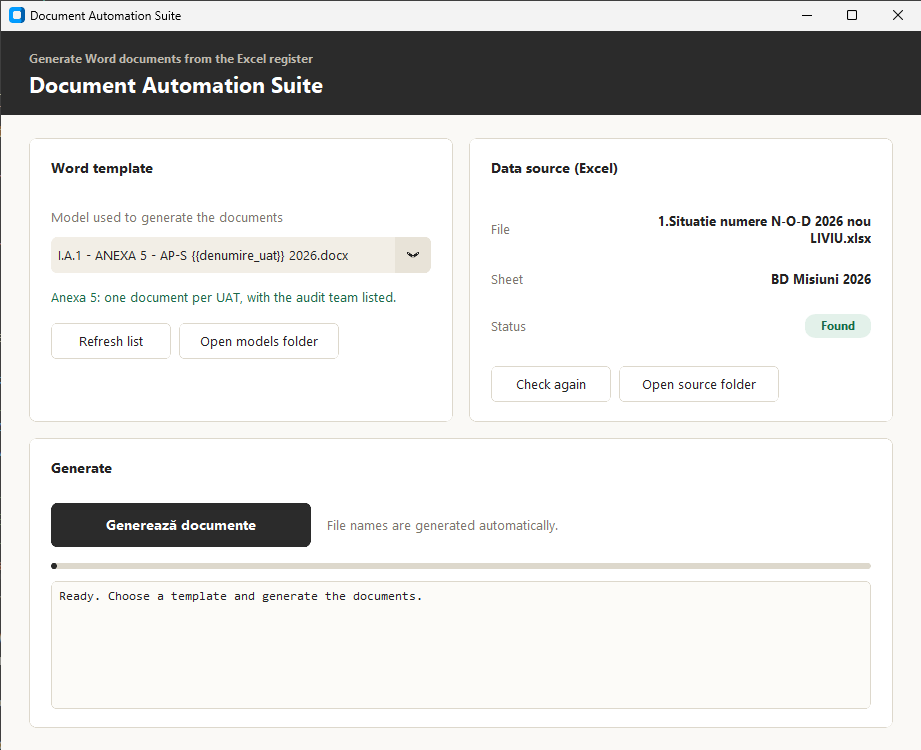Open source folder button click
The height and width of the screenshot is (750, 921).
point(699,384)
